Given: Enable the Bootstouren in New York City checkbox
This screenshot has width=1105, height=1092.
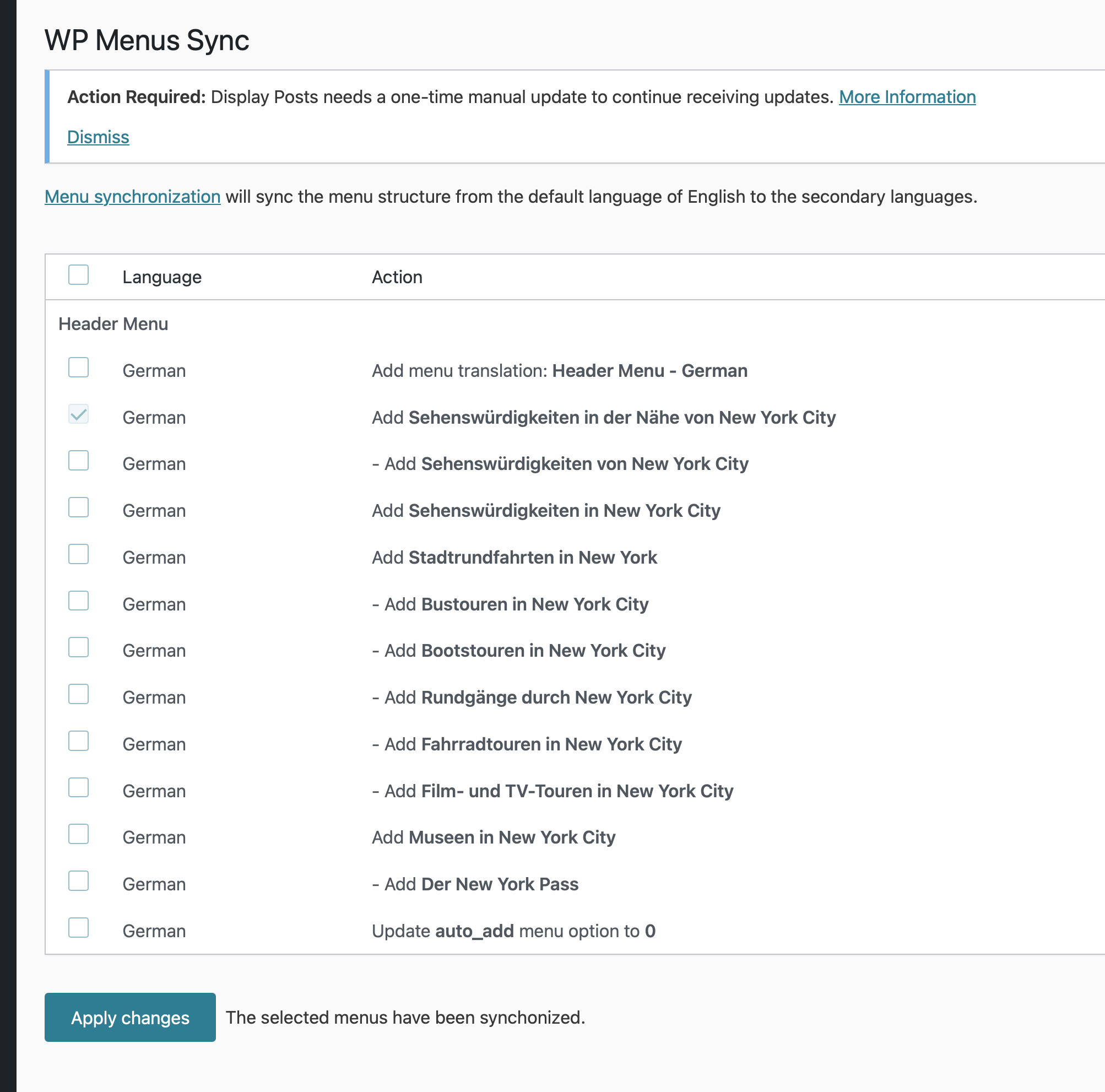Looking at the screenshot, I should (x=78, y=647).
